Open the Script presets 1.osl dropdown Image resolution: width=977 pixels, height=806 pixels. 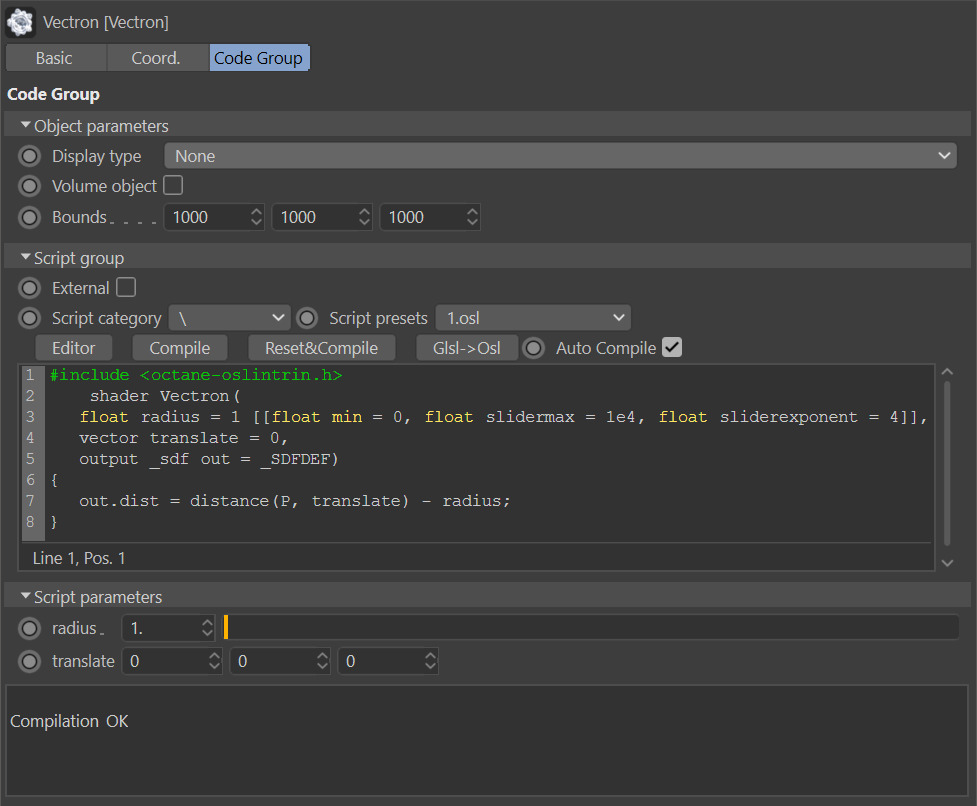[533, 318]
